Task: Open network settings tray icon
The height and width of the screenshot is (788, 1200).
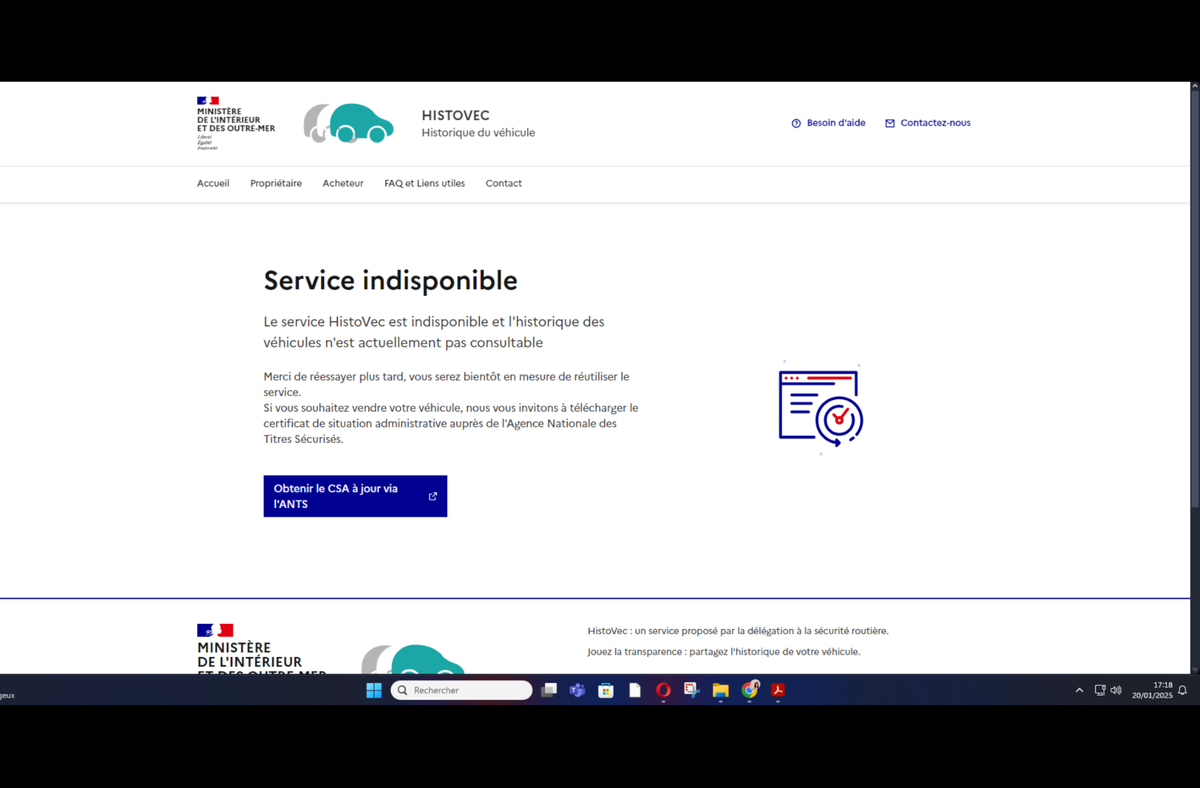Action: (x=1100, y=690)
